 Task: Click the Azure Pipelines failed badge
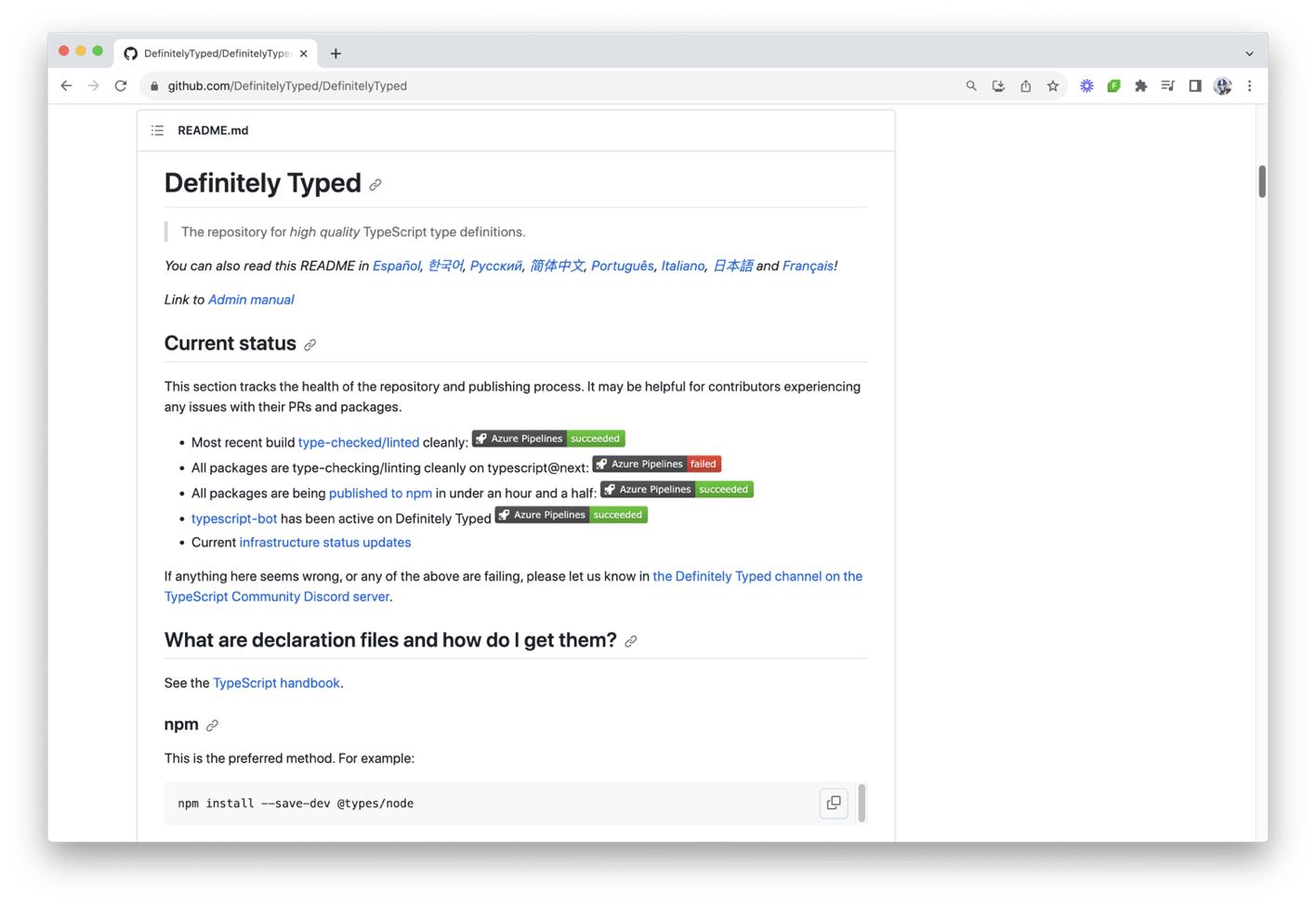pyautogui.click(x=657, y=464)
